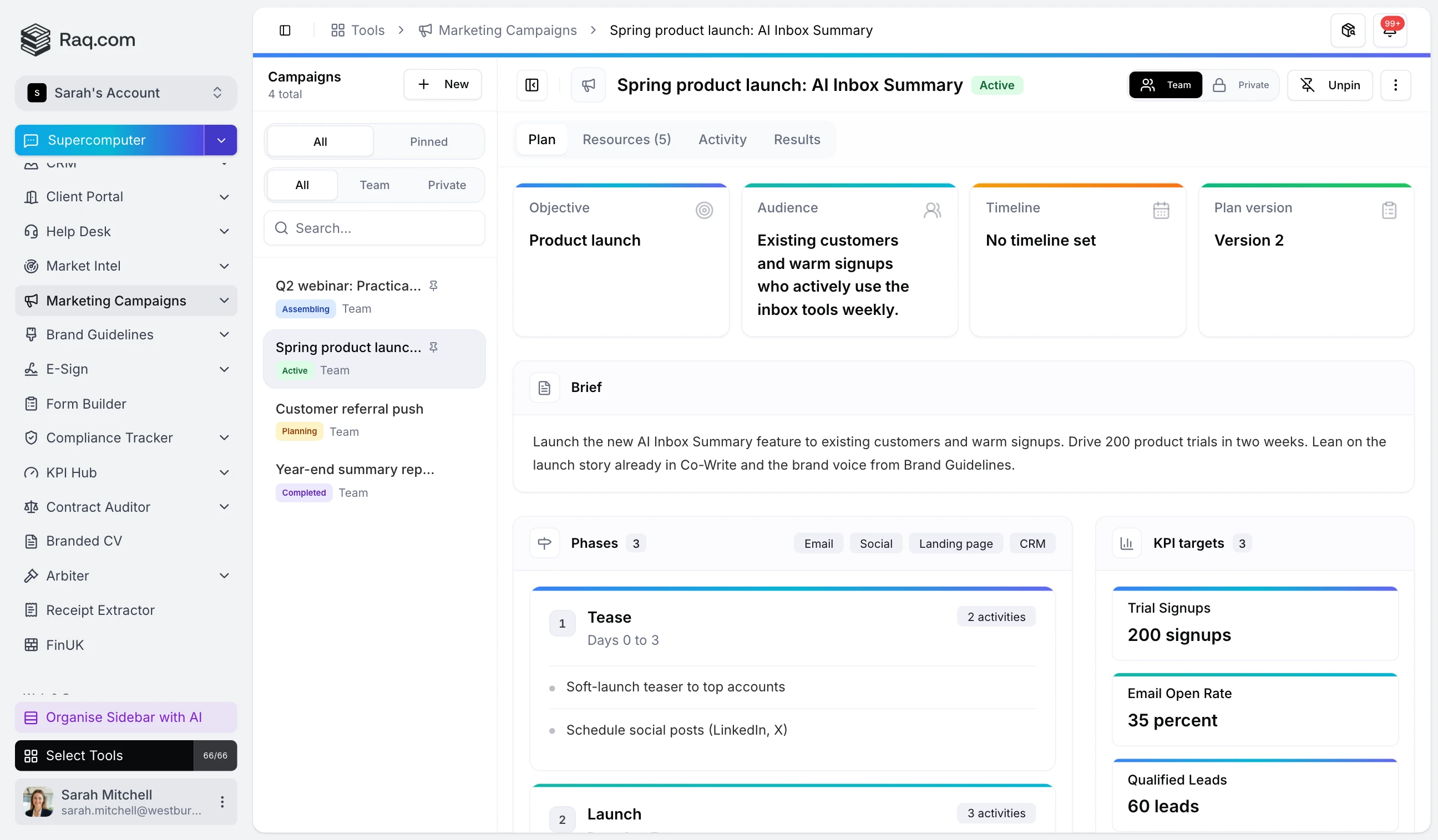Open Form Builder from sidebar
The width and height of the screenshot is (1438, 840).
(x=125, y=404)
